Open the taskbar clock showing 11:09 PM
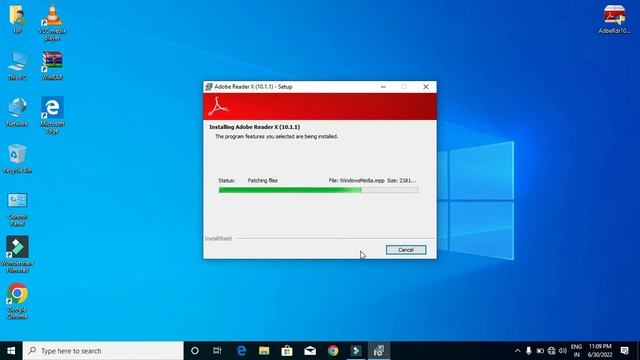The image size is (640, 360). tap(600, 351)
